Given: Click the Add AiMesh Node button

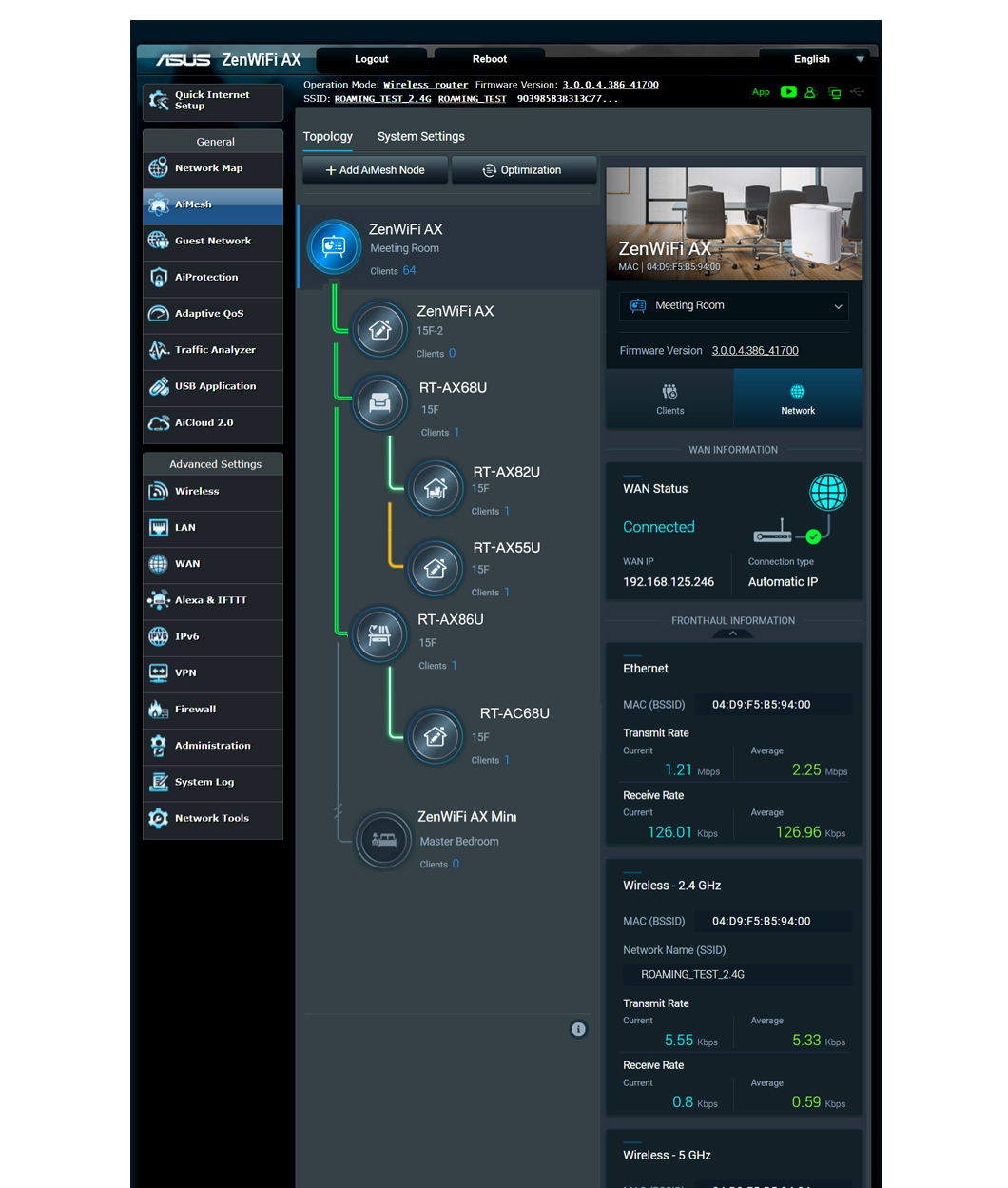Looking at the screenshot, I should [376, 170].
